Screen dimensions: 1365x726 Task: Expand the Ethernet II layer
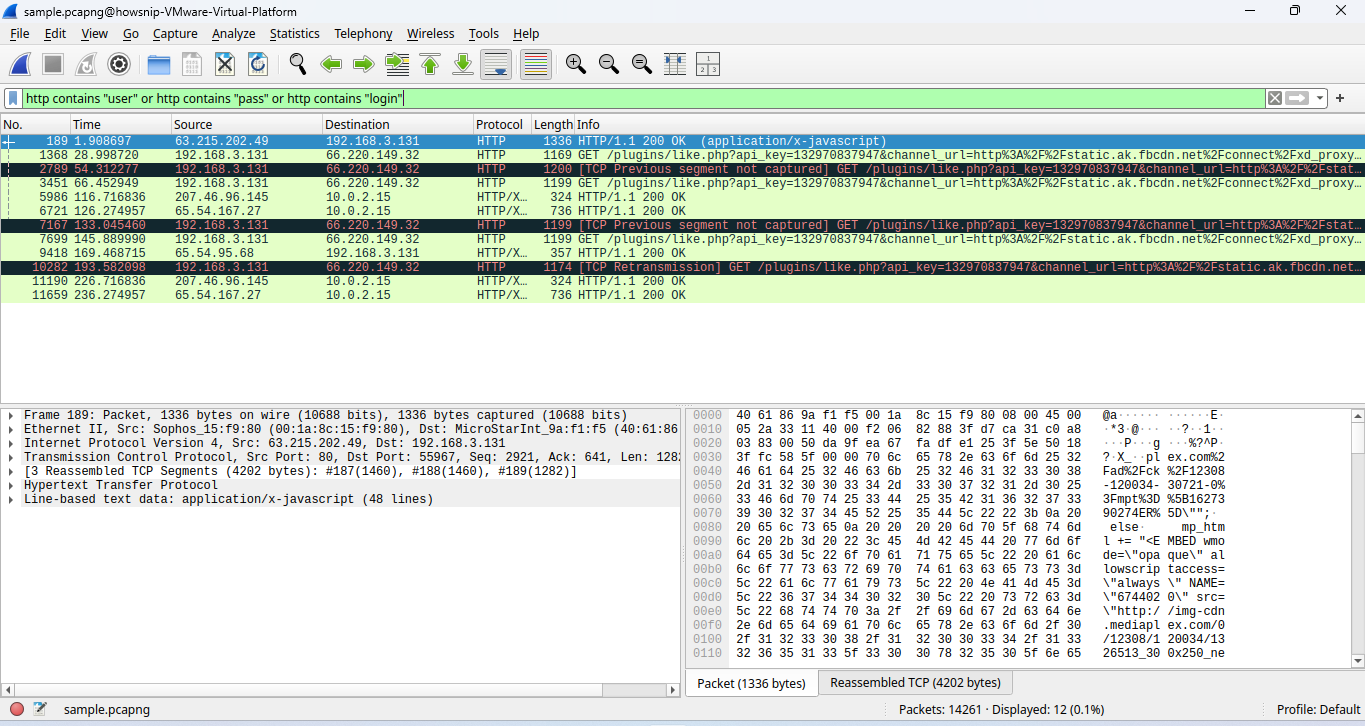[x=11, y=429]
